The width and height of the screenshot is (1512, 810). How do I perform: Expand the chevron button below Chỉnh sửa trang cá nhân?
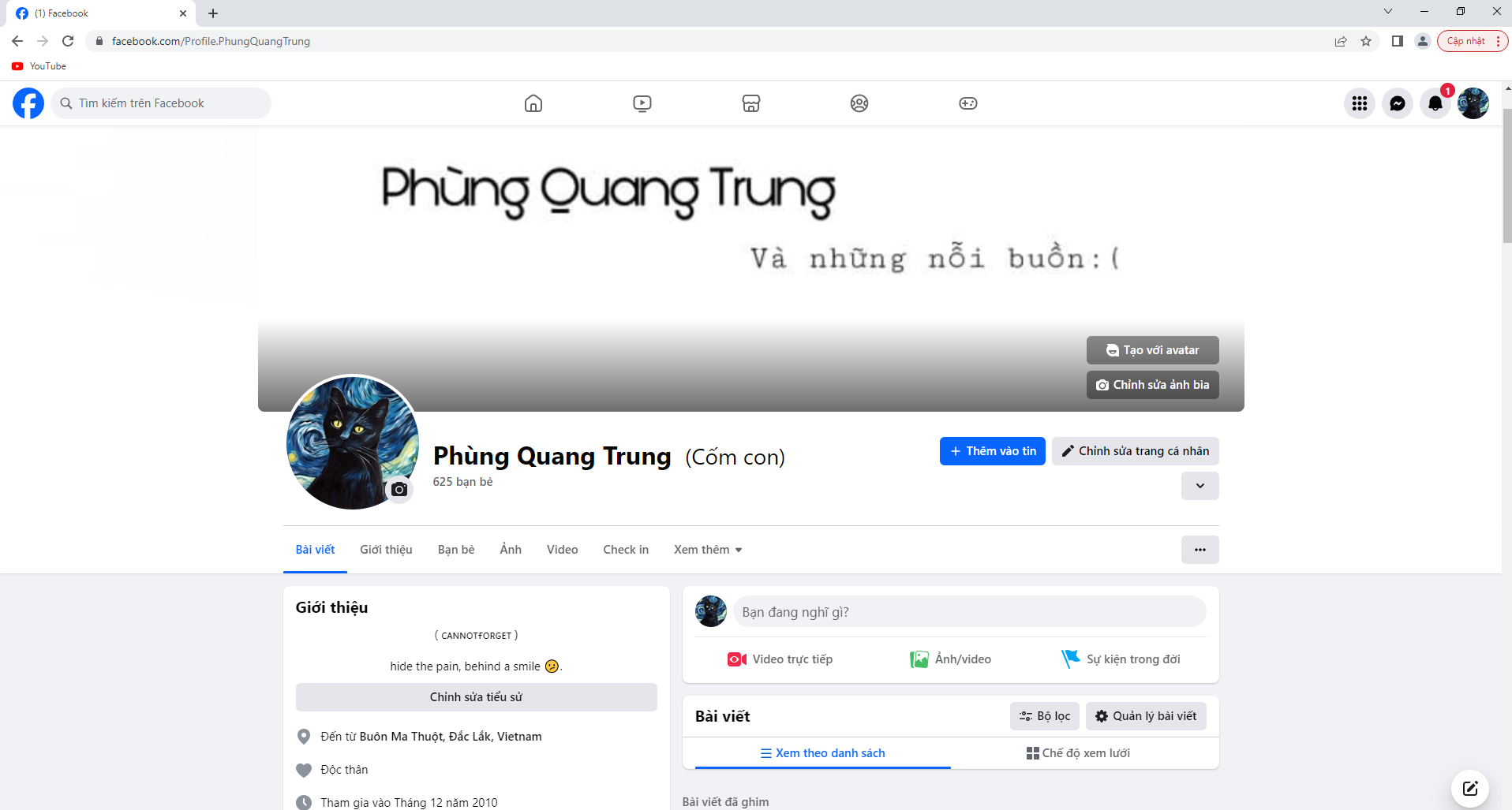pos(1200,486)
